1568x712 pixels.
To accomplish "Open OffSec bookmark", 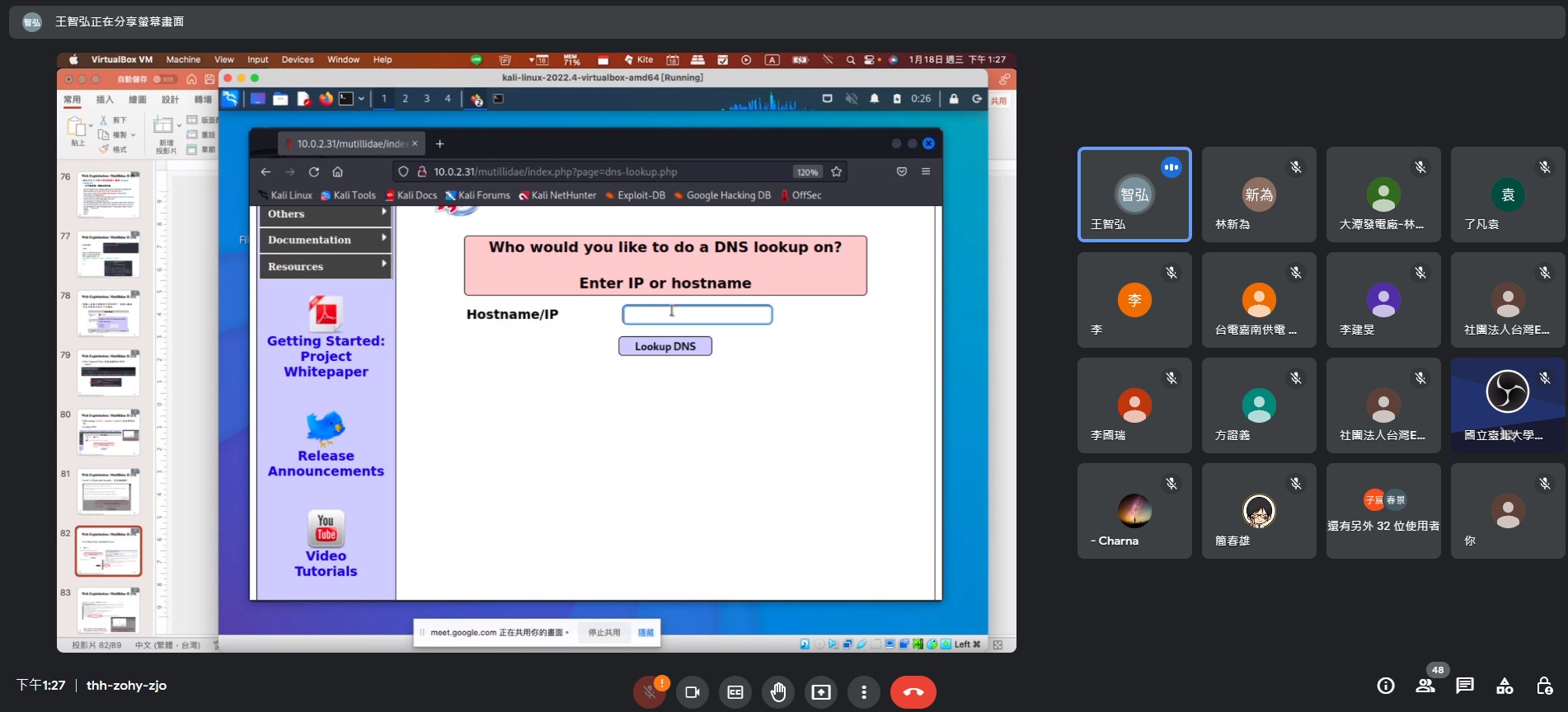I will 800,195.
